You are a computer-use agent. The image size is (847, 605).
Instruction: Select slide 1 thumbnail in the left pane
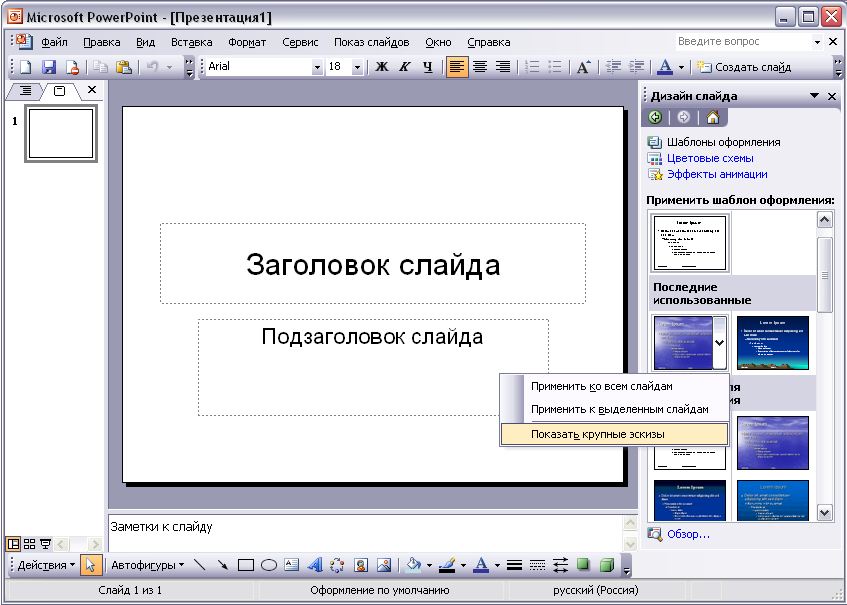(x=61, y=134)
